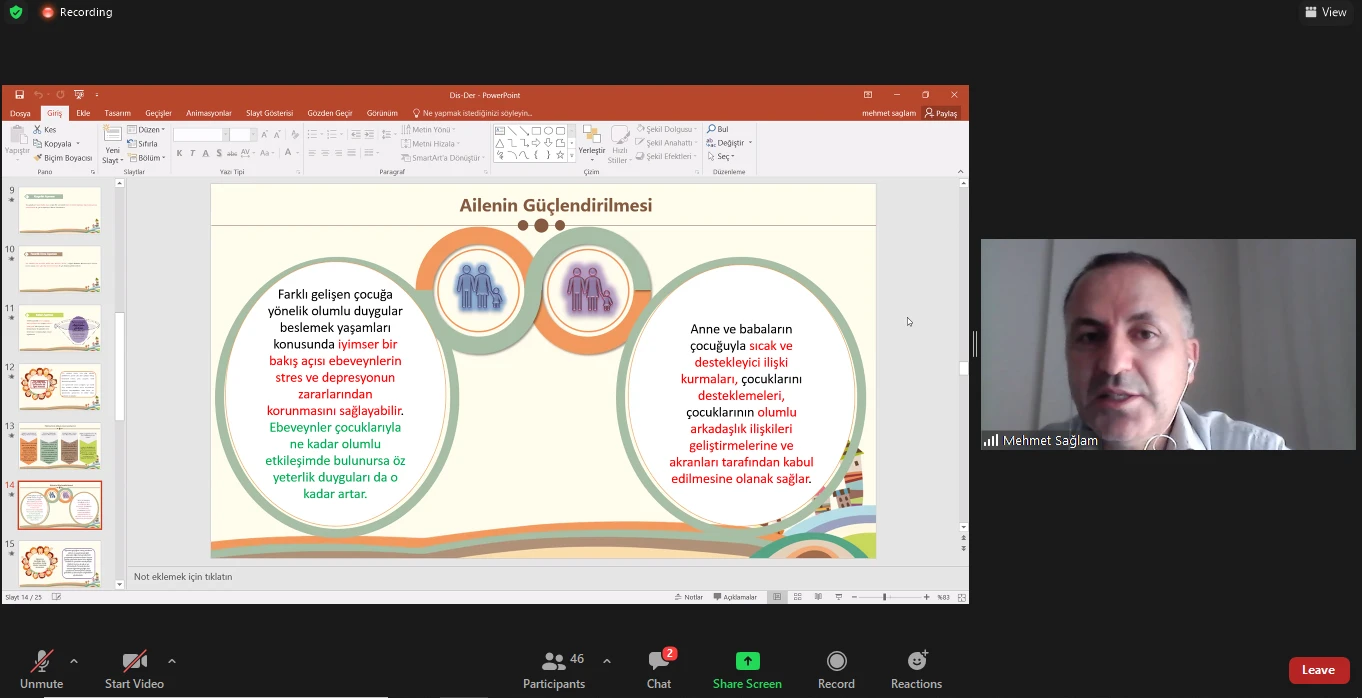Viewport: 1362px width, 698px height.
Task: Increase font size with larger A
Action: click(264, 134)
